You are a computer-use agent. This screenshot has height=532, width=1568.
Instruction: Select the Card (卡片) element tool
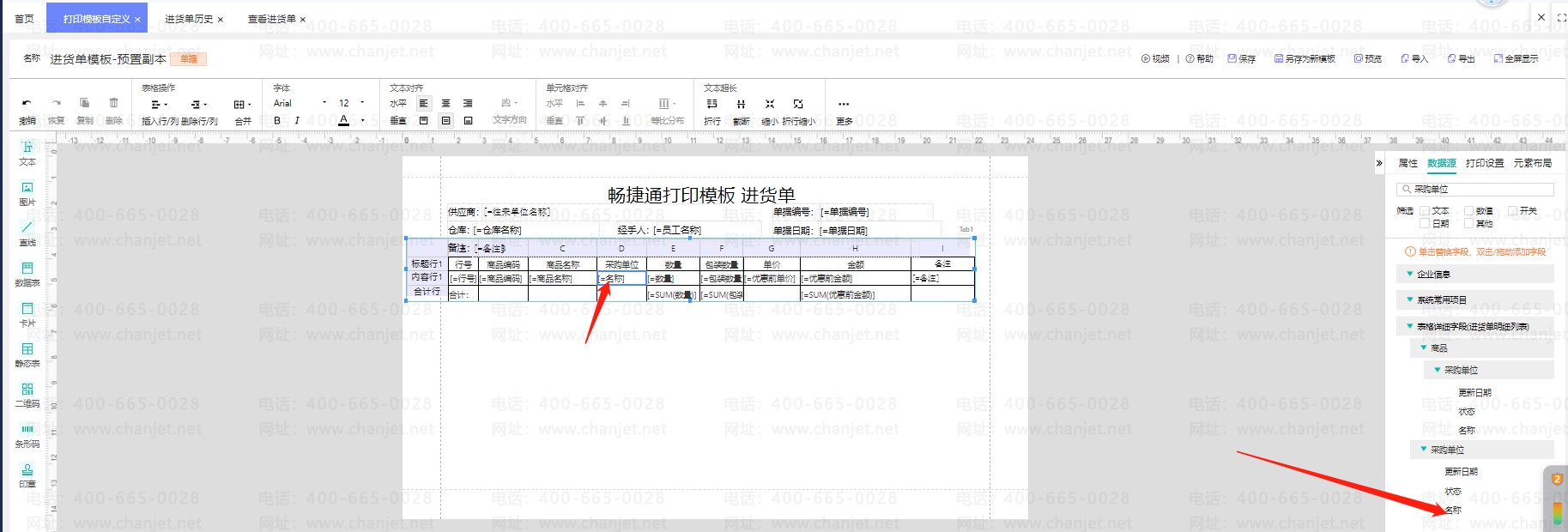[x=27, y=315]
